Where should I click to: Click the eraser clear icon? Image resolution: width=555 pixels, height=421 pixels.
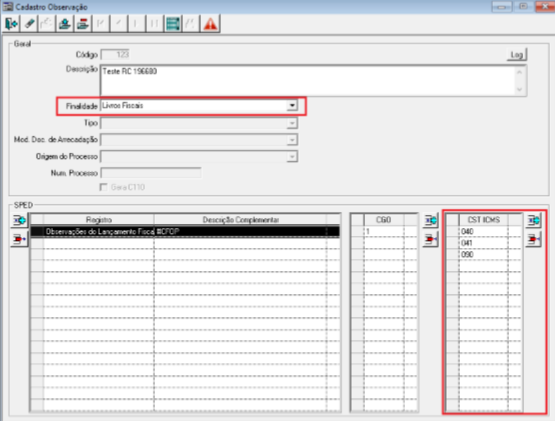pos(29,24)
